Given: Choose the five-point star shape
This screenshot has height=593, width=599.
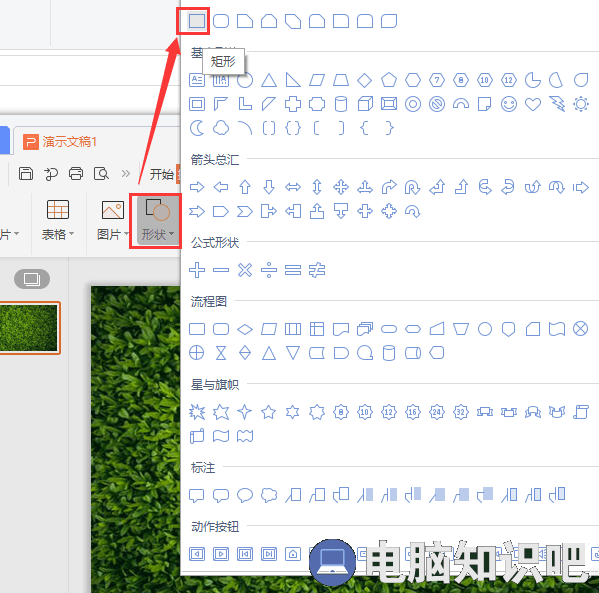Looking at the screenshot, I should click(x=269, y=412).
